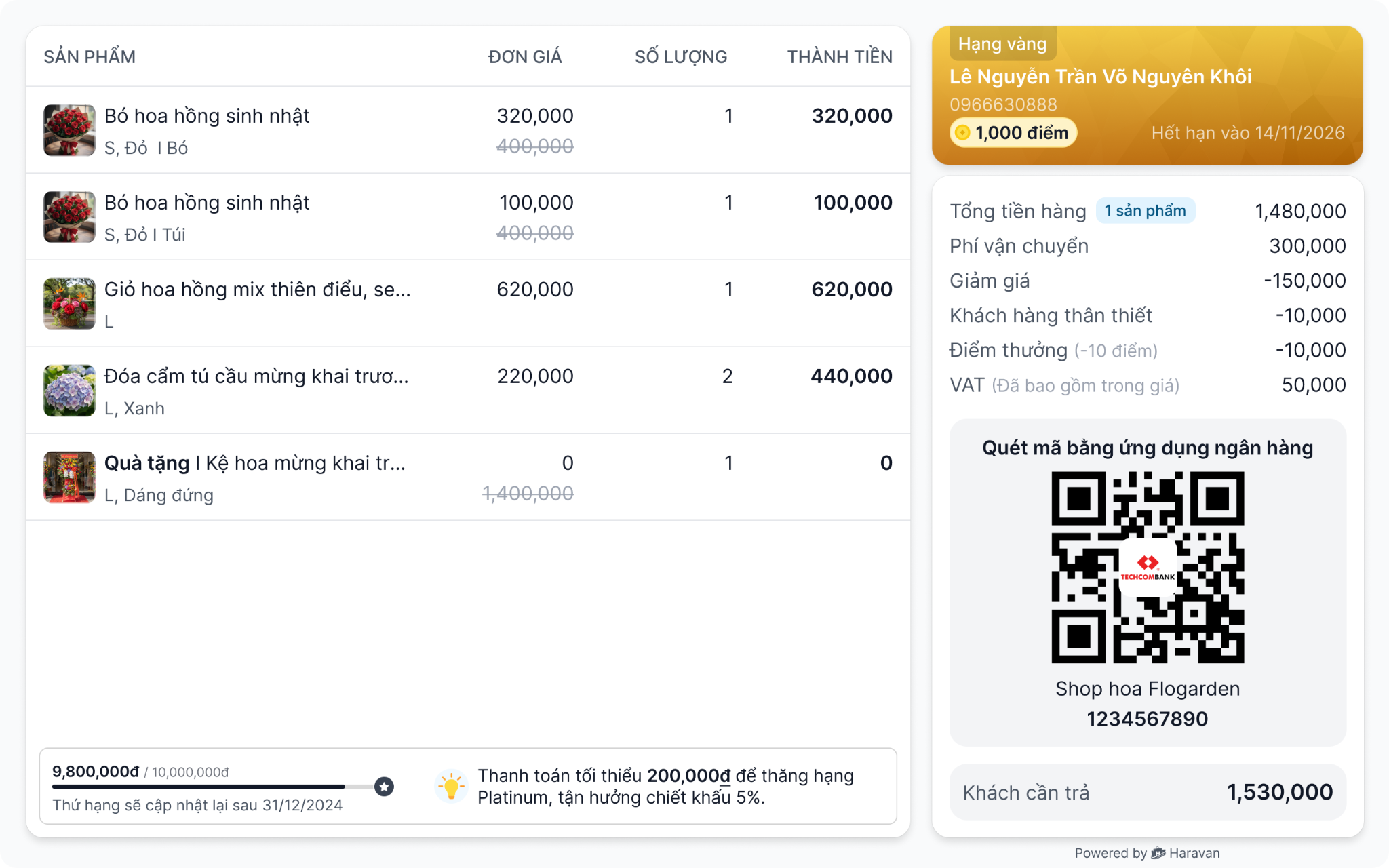Open the first Bó hoa hồng sinh nhật thumbnail
Image resolution: width=1389 pixels, height=868 pixels.
click(69, 130)
